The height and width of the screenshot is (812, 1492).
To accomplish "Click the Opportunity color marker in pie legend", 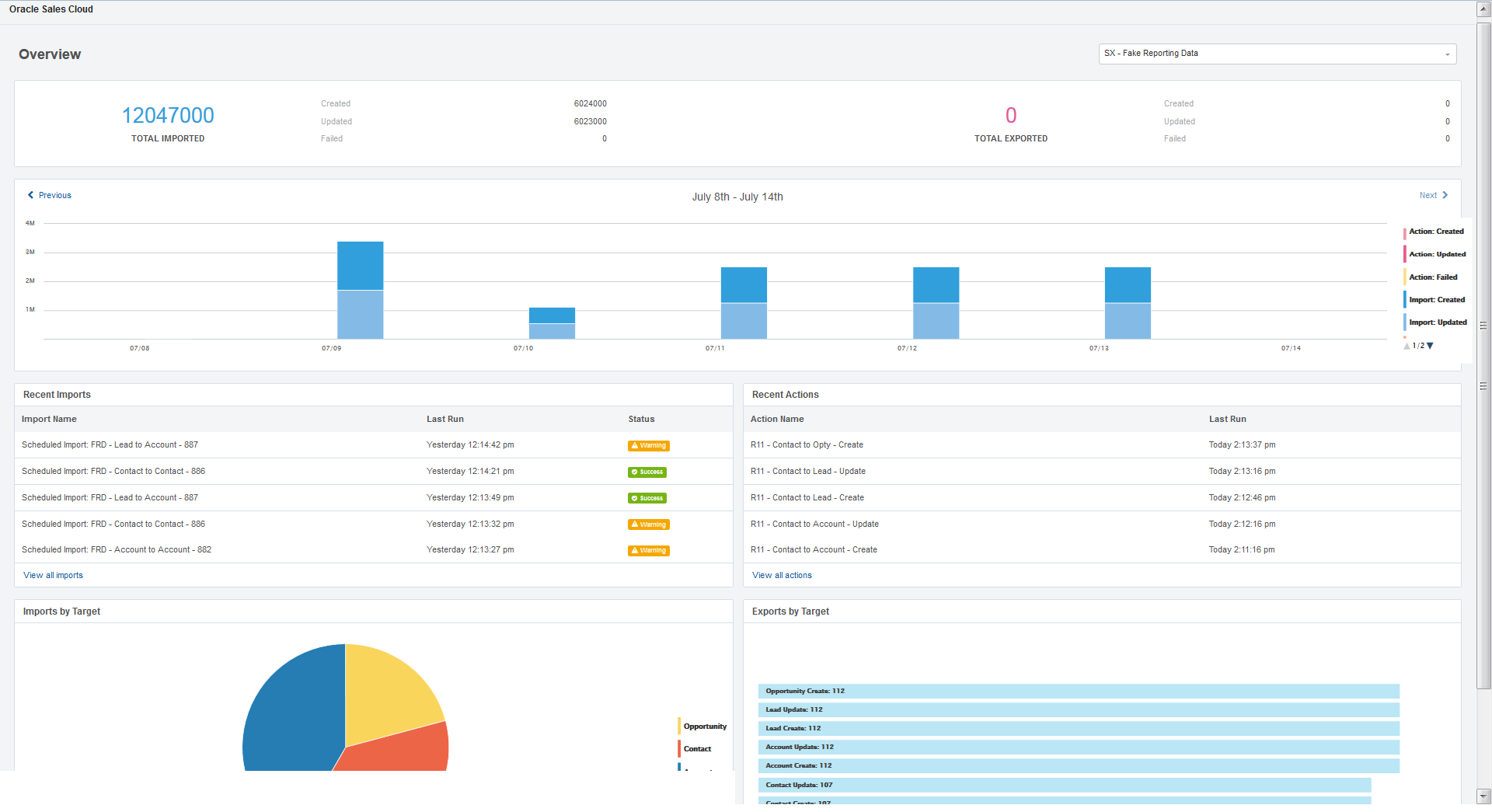I will [x=677, y=726].
